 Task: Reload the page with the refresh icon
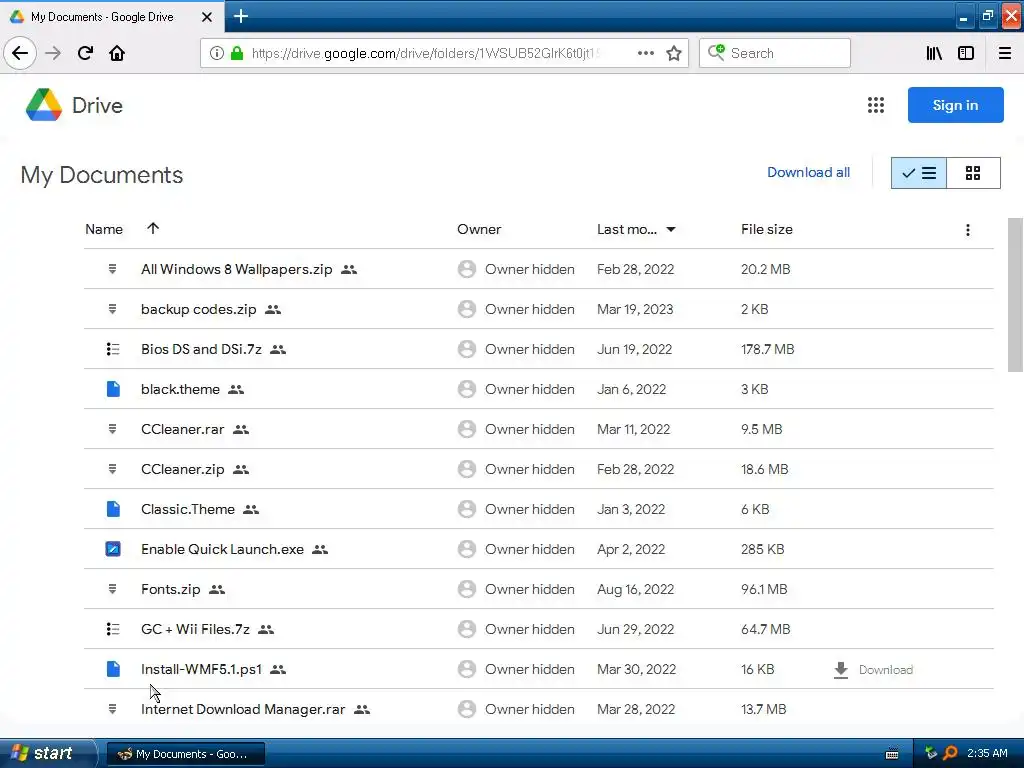(x=85, y=53)
